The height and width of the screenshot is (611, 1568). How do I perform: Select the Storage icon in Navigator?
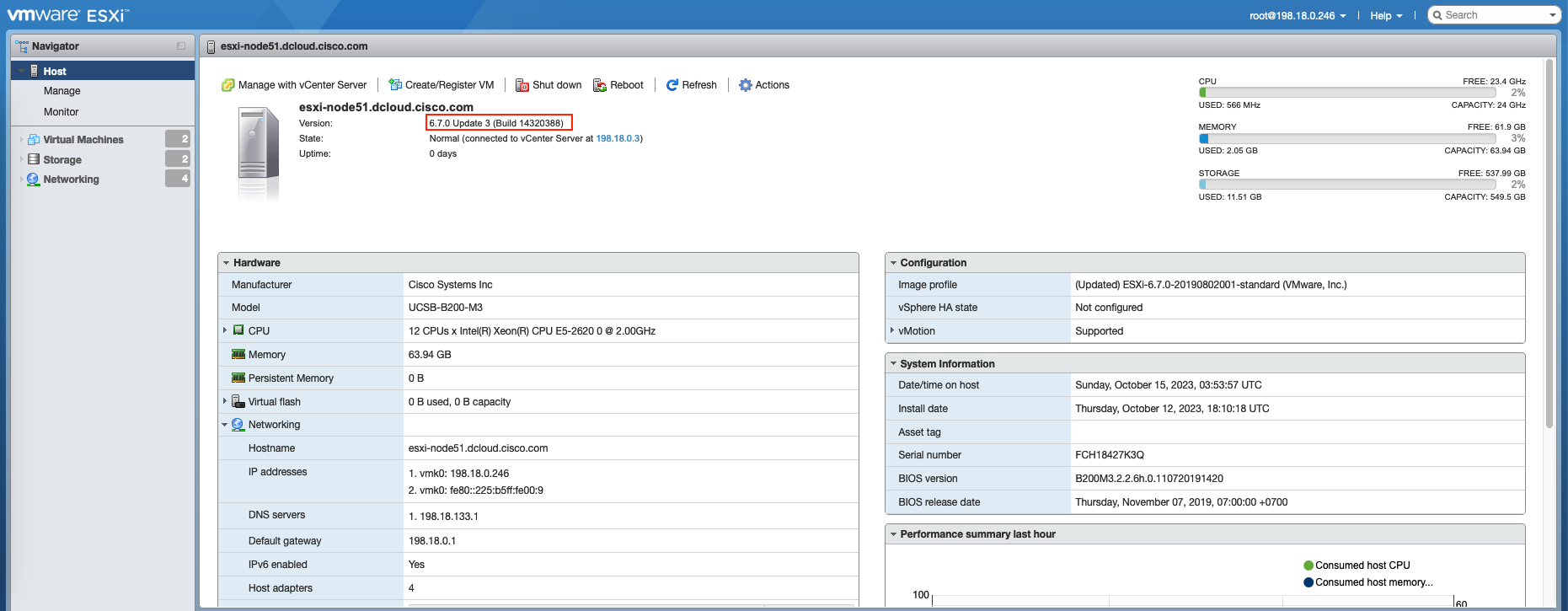[x=34, y=159]
